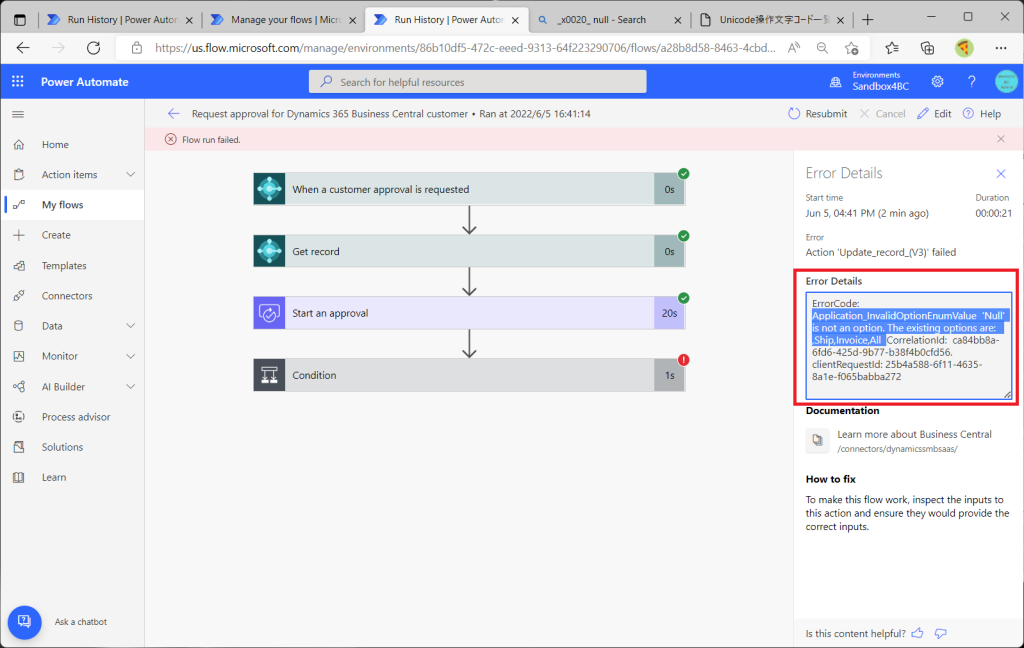Expand the Monitor menu

(x=131, y=356)
